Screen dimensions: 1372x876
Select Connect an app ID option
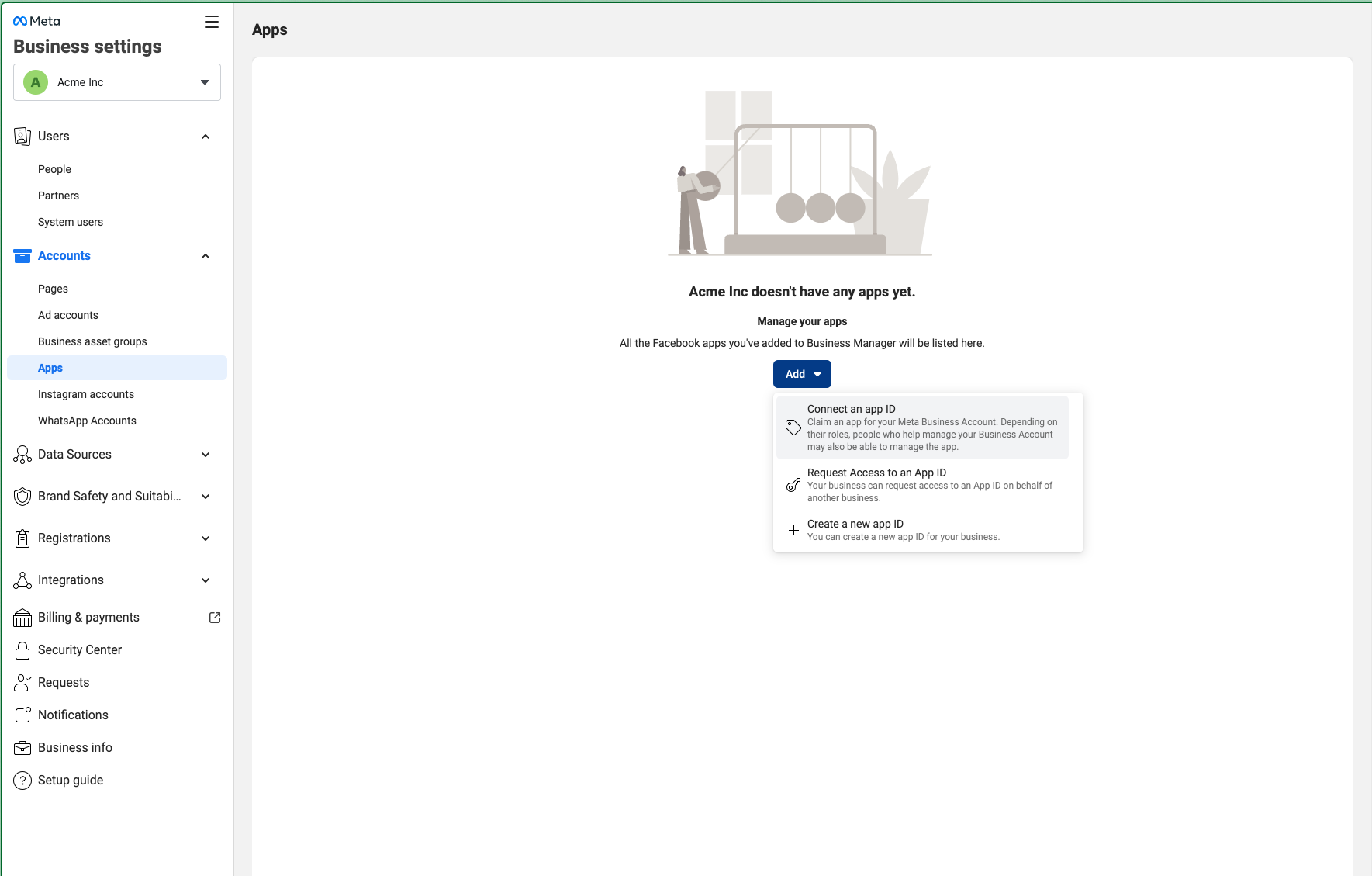pos(922,428)
